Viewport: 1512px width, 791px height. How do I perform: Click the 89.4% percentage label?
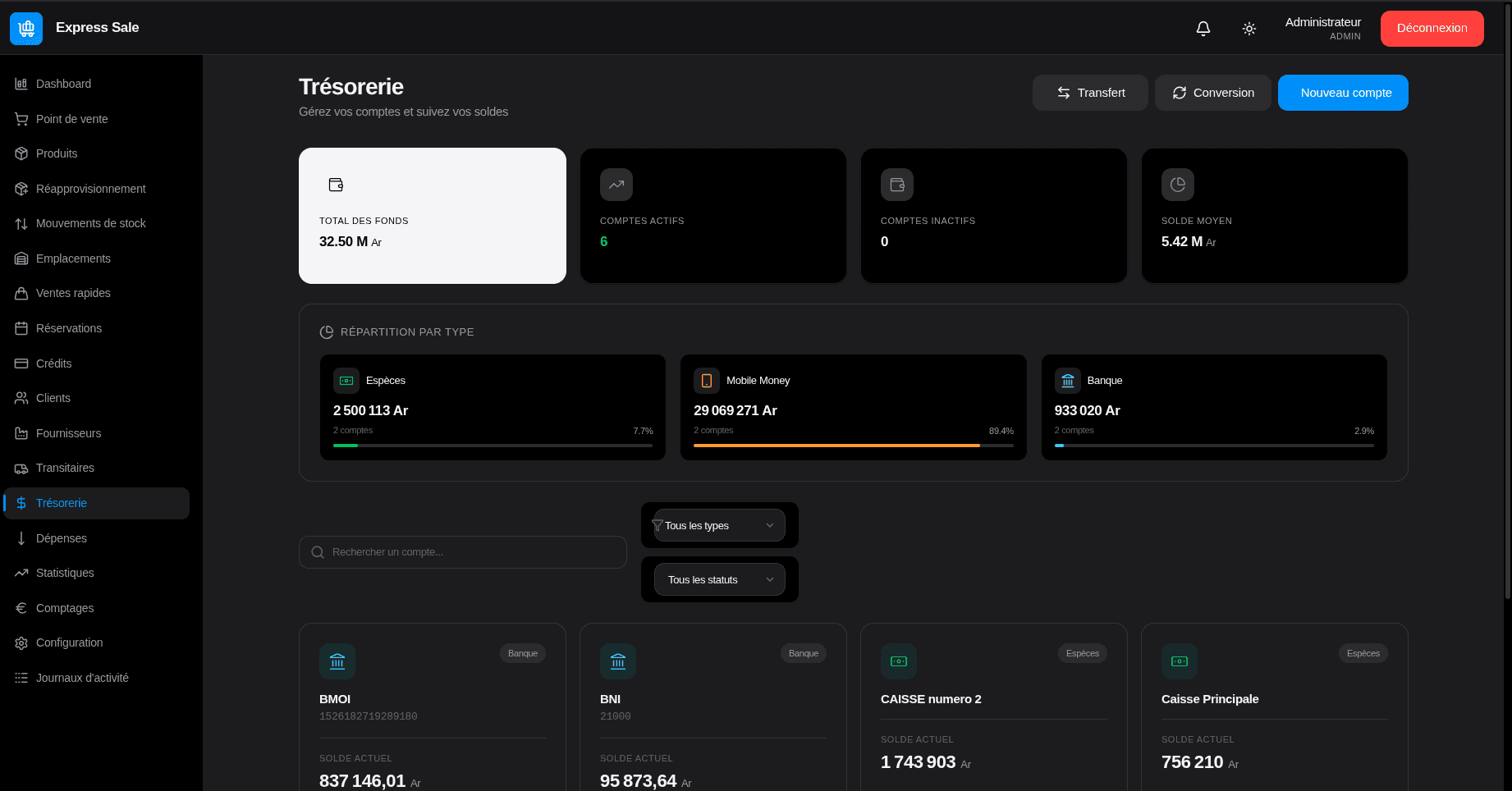point(1001,431)
